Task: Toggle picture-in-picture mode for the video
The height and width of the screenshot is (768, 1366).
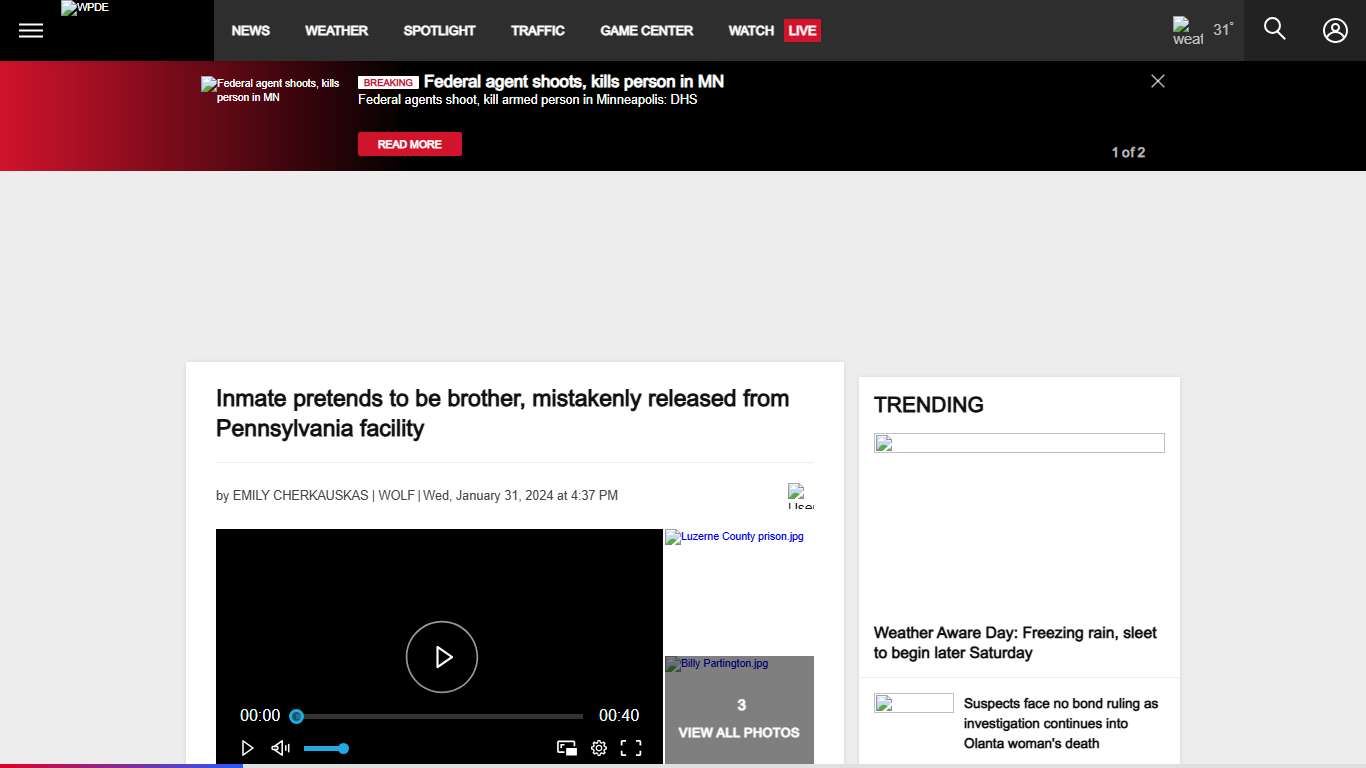Action: (567, 748)
